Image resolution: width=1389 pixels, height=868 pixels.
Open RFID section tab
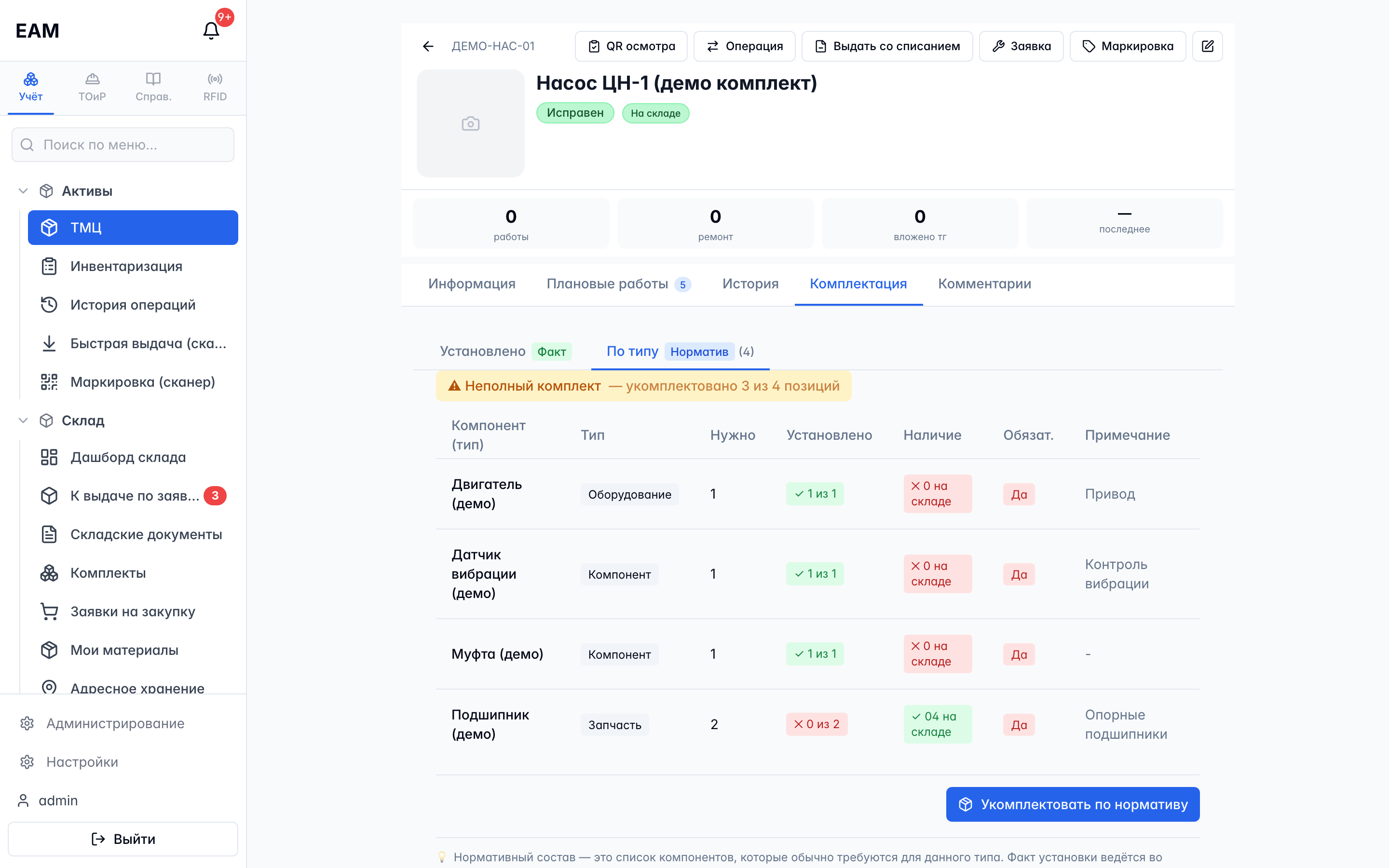pyautogui.click(x=215, y=87)
